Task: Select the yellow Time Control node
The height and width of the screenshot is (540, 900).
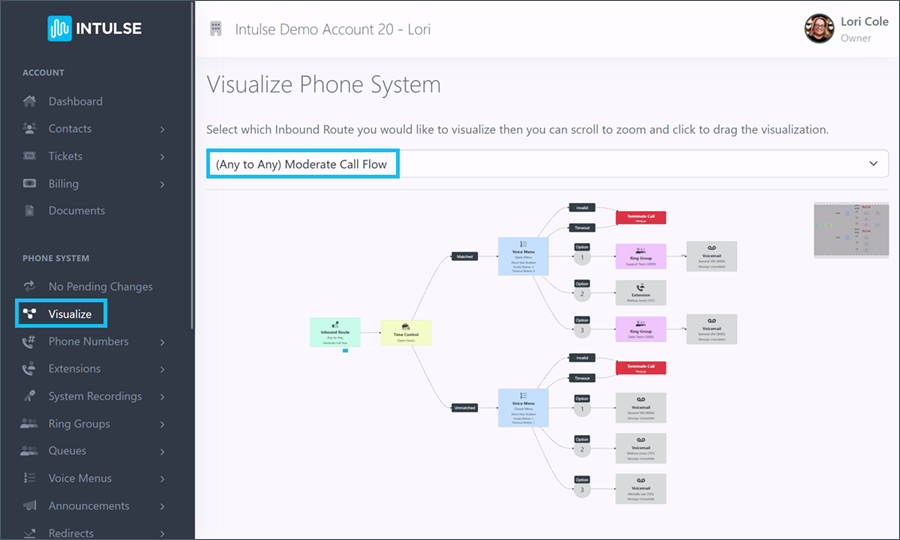Action: click(x=406, y=333)
